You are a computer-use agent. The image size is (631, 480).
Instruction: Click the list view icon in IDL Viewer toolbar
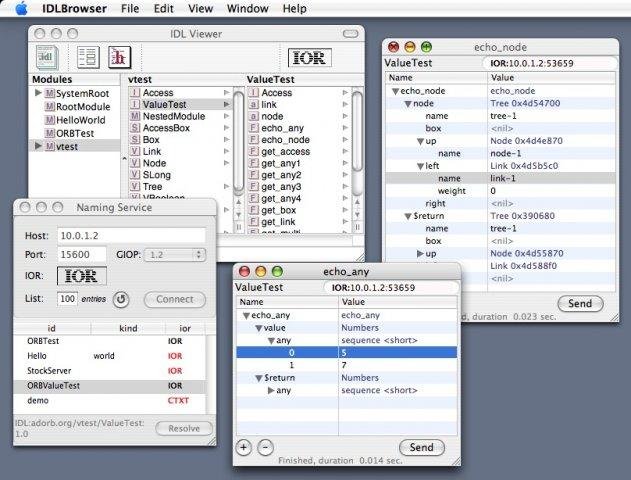tap(87, 57)
